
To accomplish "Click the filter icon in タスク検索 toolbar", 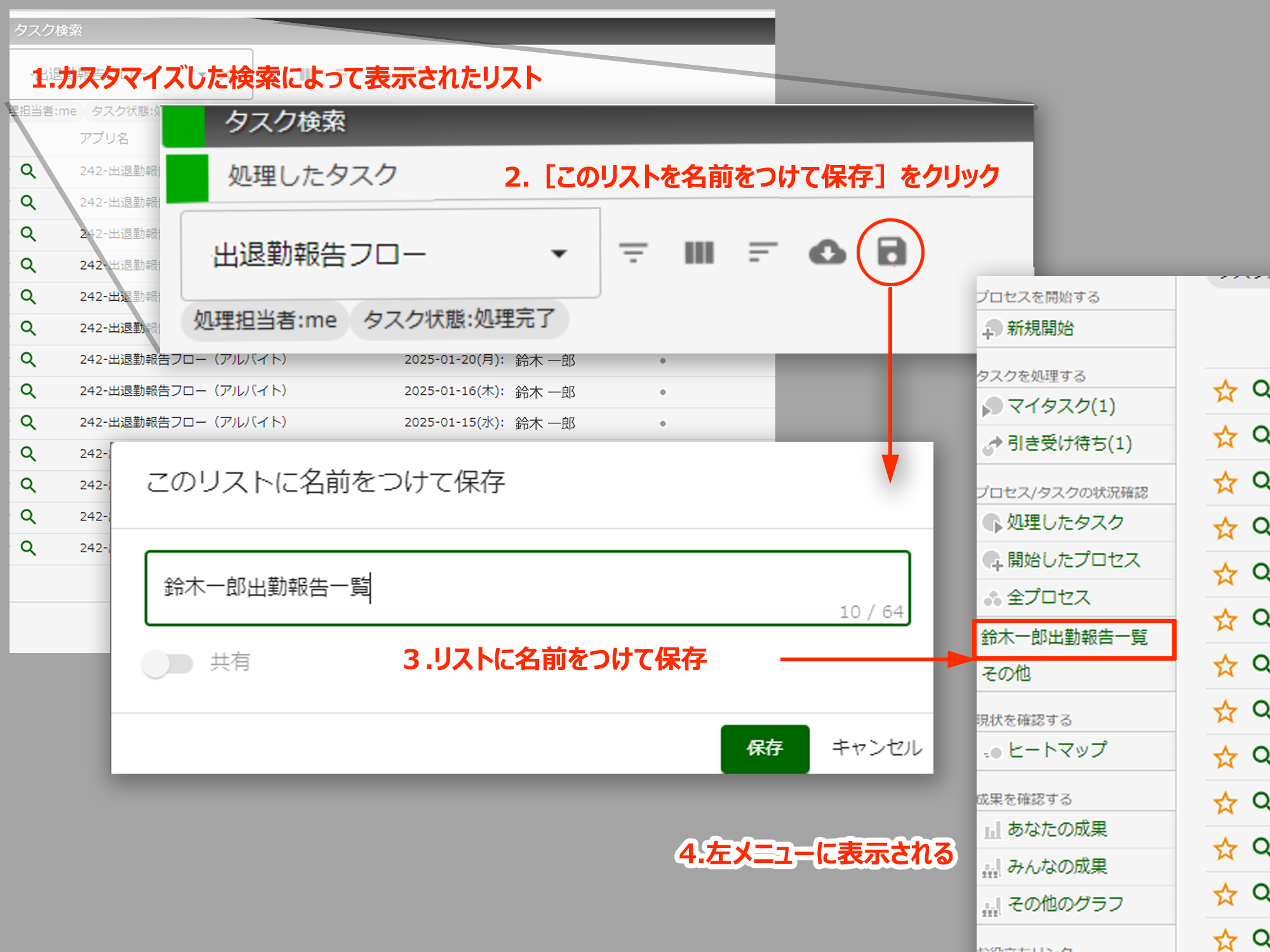I will (x=634, y=251).
